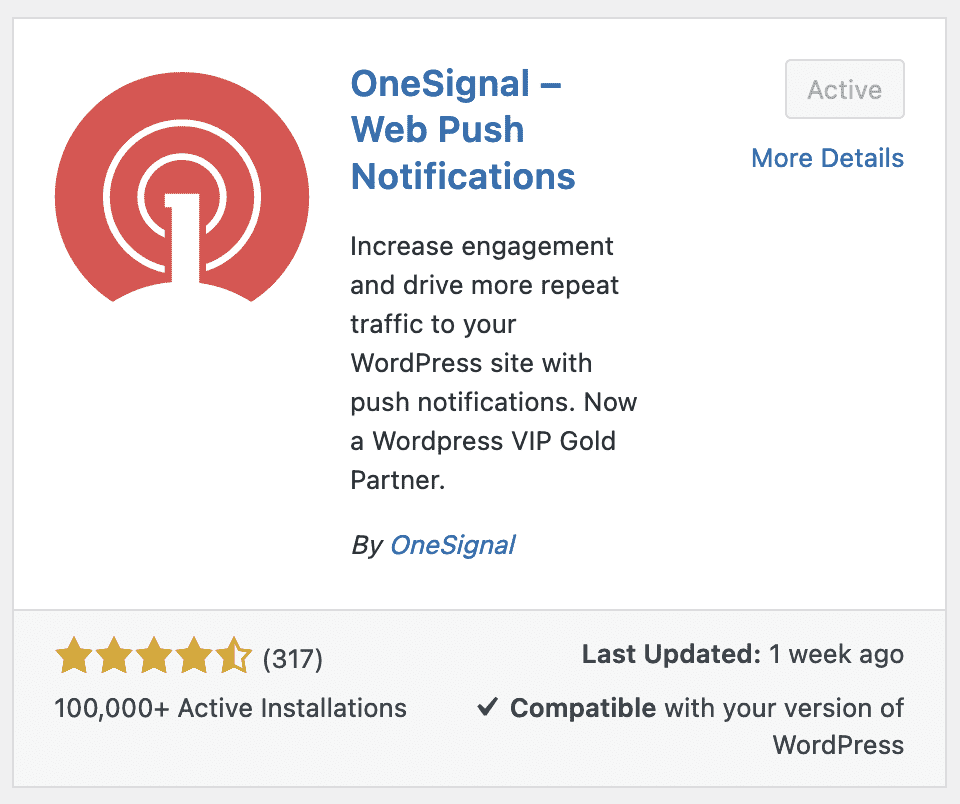Click the '1 week ago' update time

(836, 655)
